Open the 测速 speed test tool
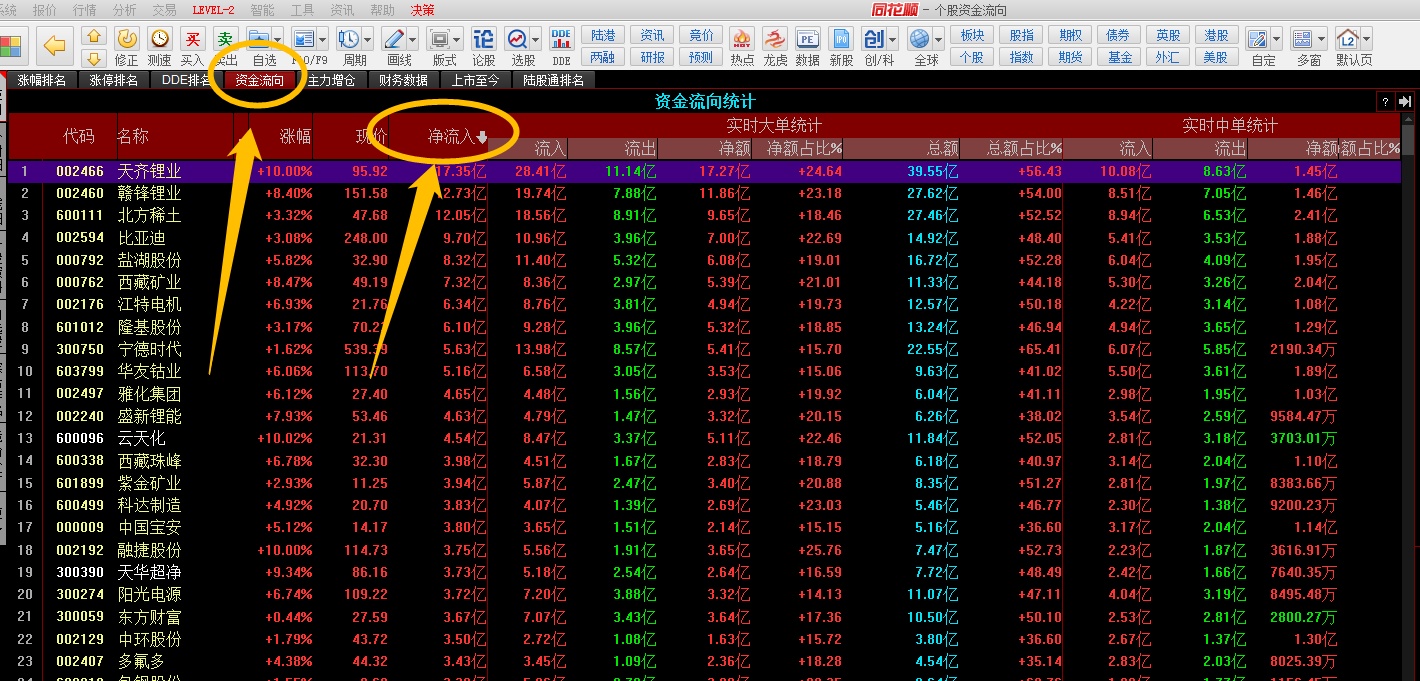 [x=159, y=38]
